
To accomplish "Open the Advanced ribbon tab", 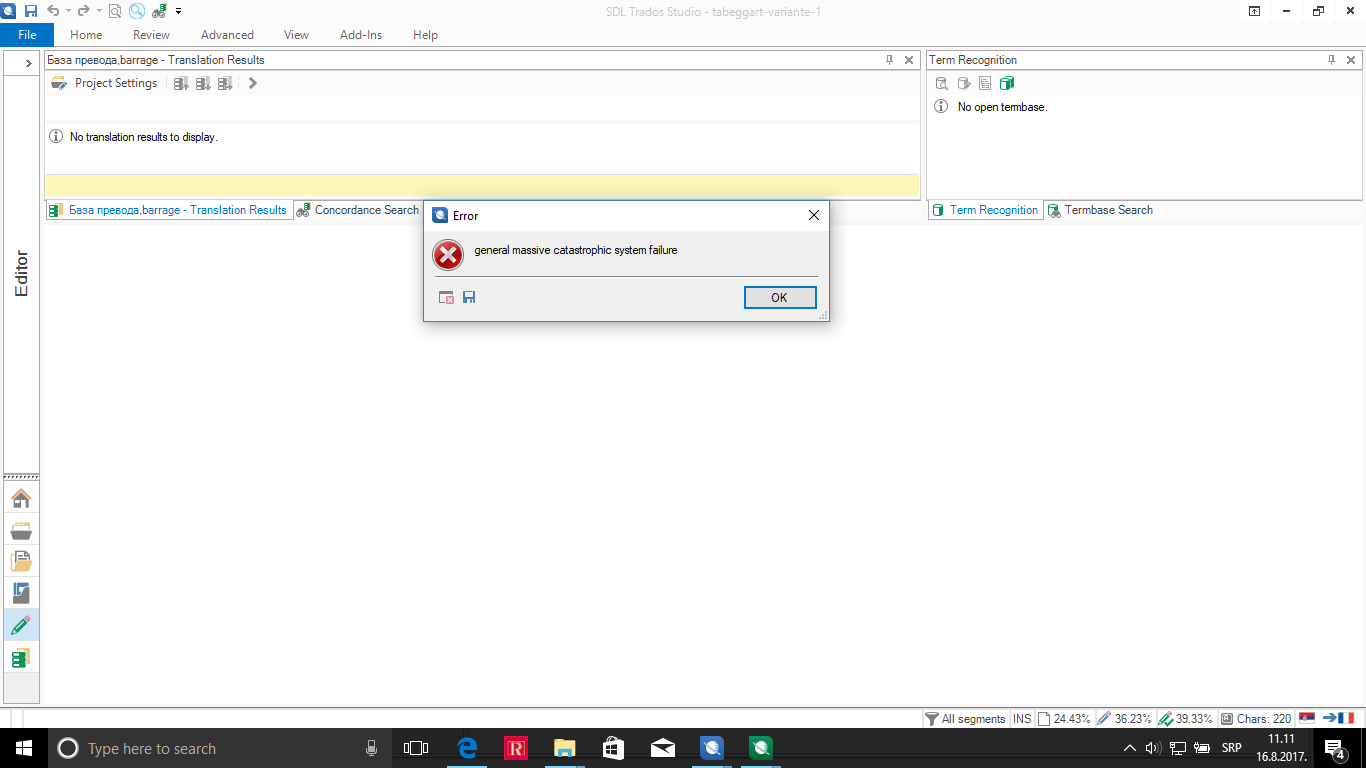I will (x=227, y=34).
